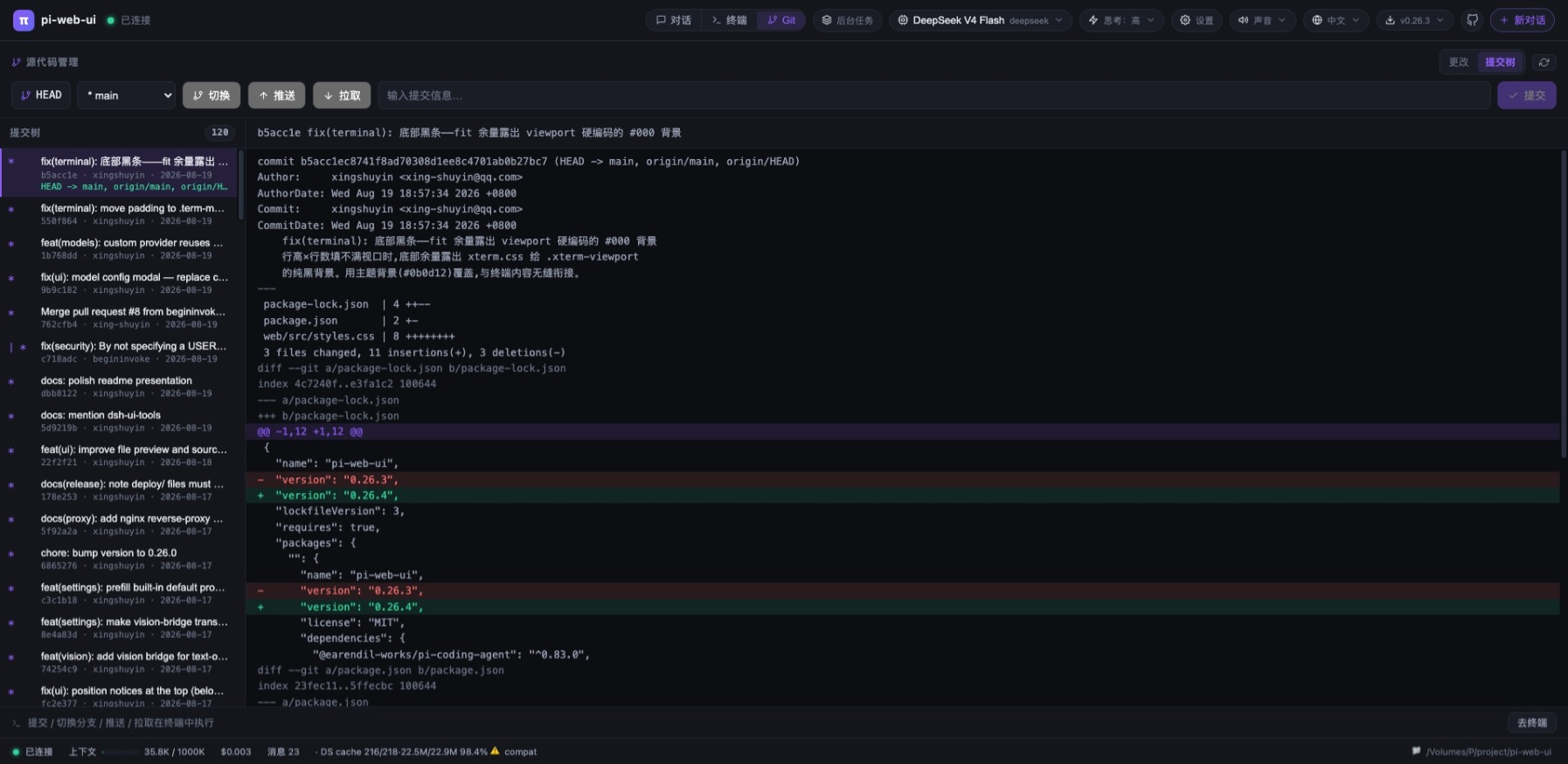Click the '35.8K / 1000K' context usage
The image size is (1568, 764).
click(x=174, y=752)
